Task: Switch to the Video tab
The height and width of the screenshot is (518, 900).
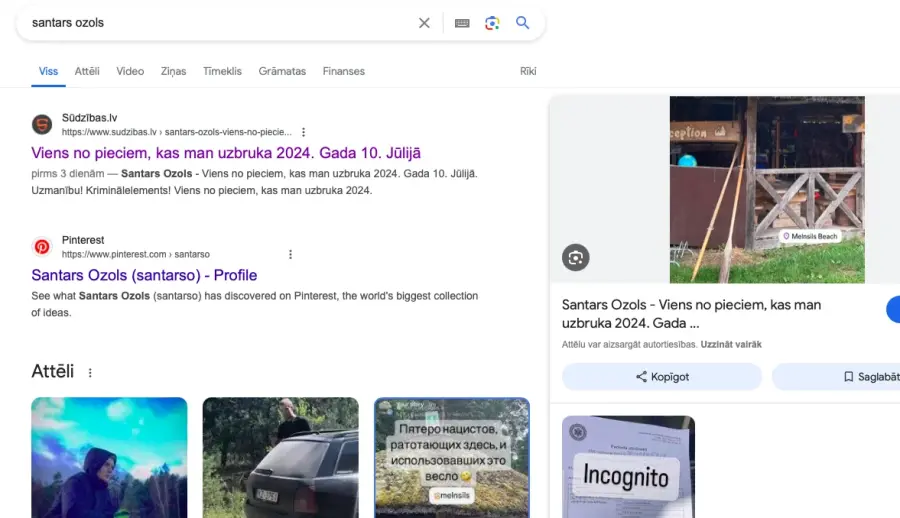Action: [x=130, y=71]
